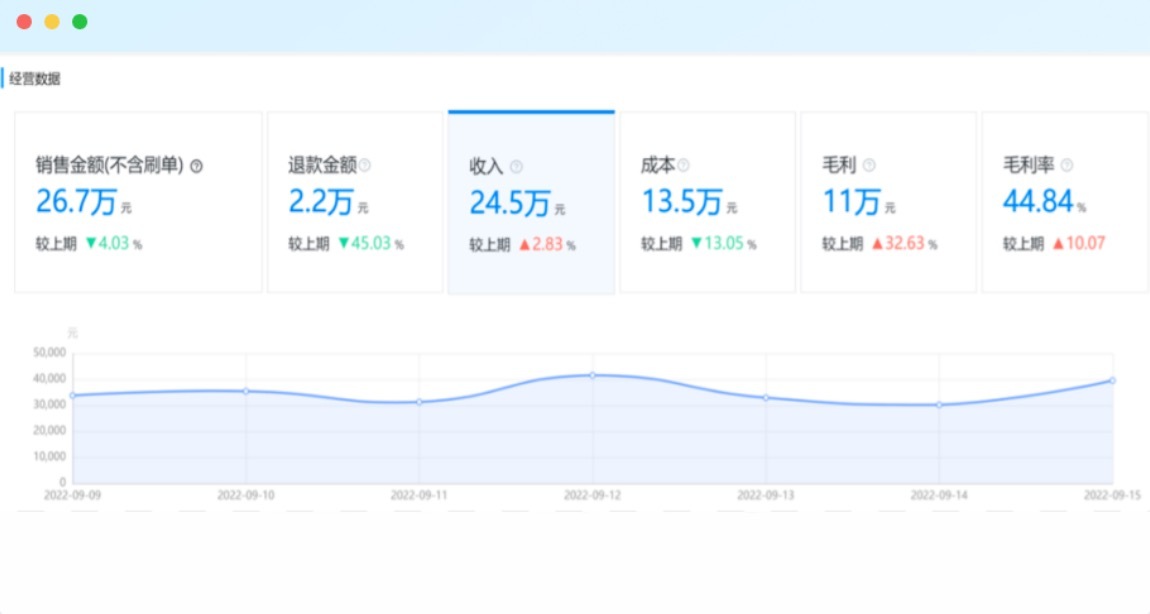The image size is (1150, 614).
Task: Select the 2022-09-10 point on the line
Action: (x=246, y=391)
